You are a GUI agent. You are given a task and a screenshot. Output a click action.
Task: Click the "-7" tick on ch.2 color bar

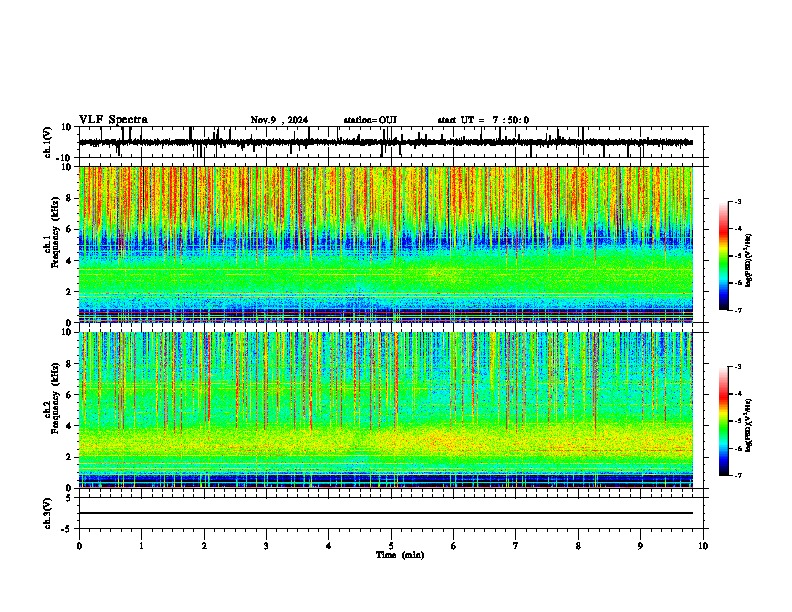pyautogui.click(x=737, y=475)
